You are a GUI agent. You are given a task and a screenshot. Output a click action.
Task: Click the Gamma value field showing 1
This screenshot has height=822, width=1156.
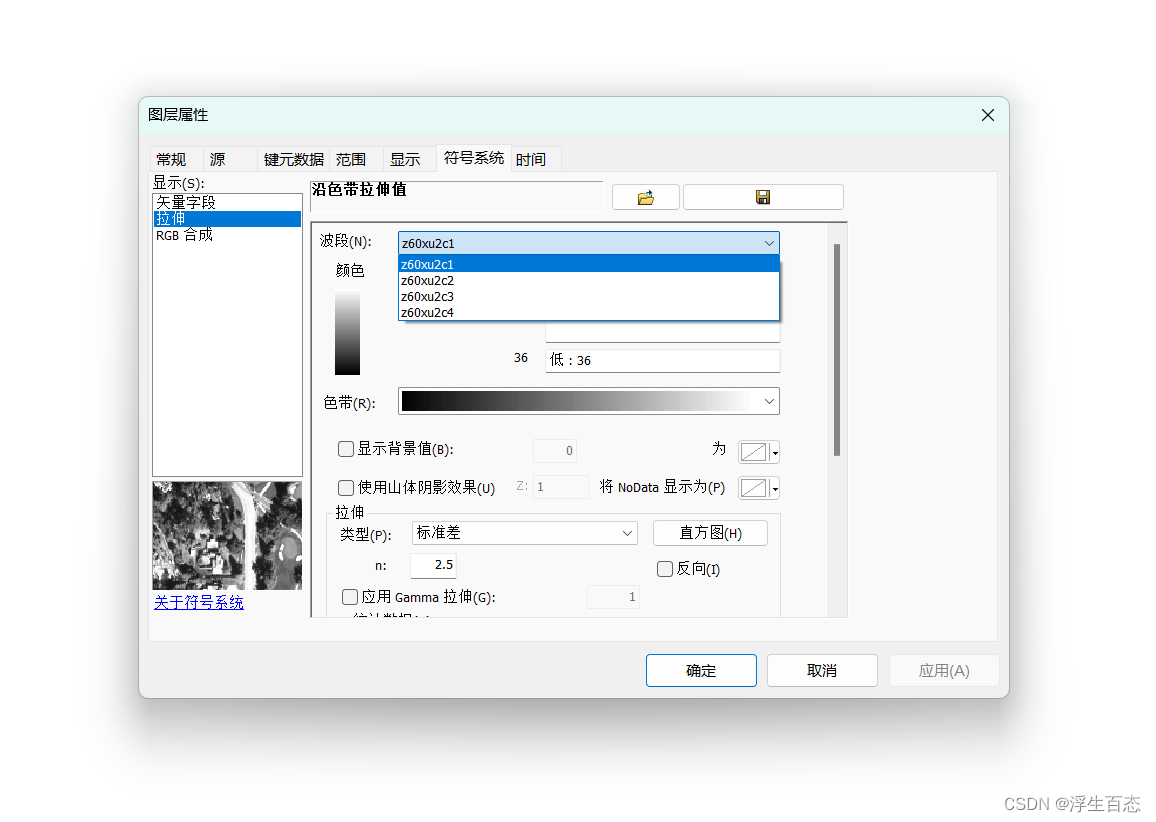613,597
